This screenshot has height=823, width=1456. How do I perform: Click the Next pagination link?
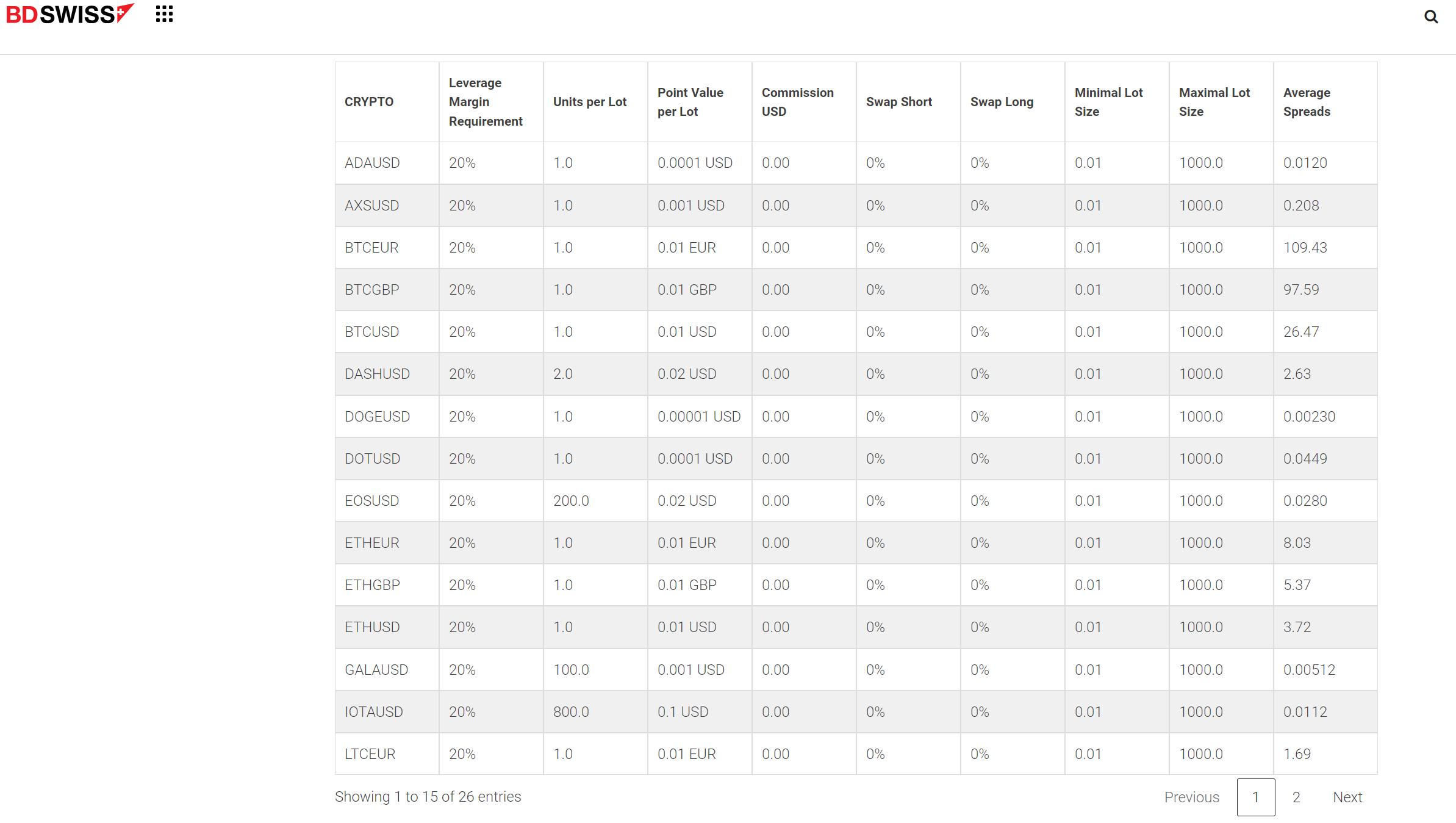coord(1347,797)
